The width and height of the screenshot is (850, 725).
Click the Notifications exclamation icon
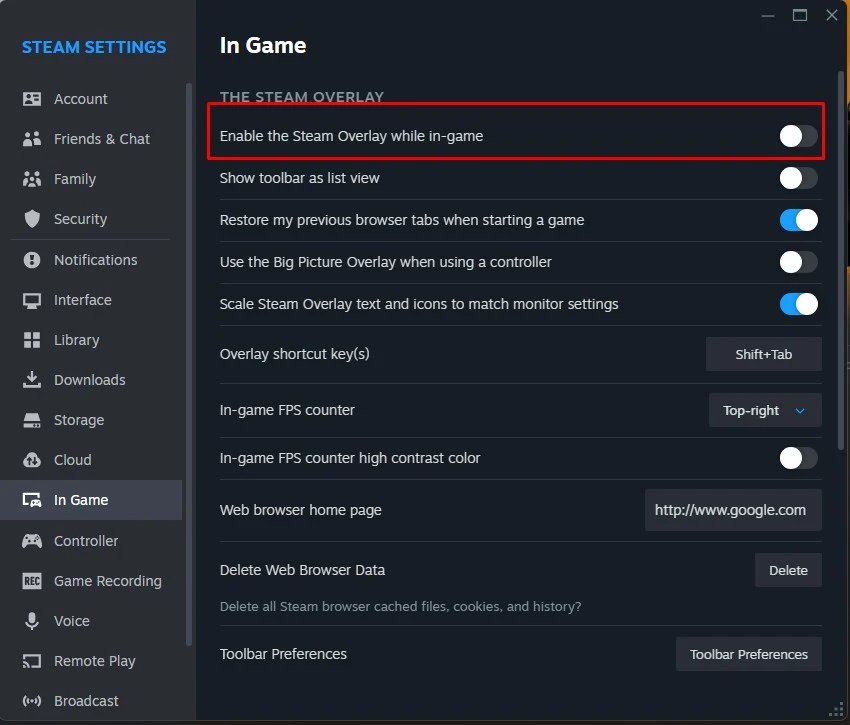(32, 260)
